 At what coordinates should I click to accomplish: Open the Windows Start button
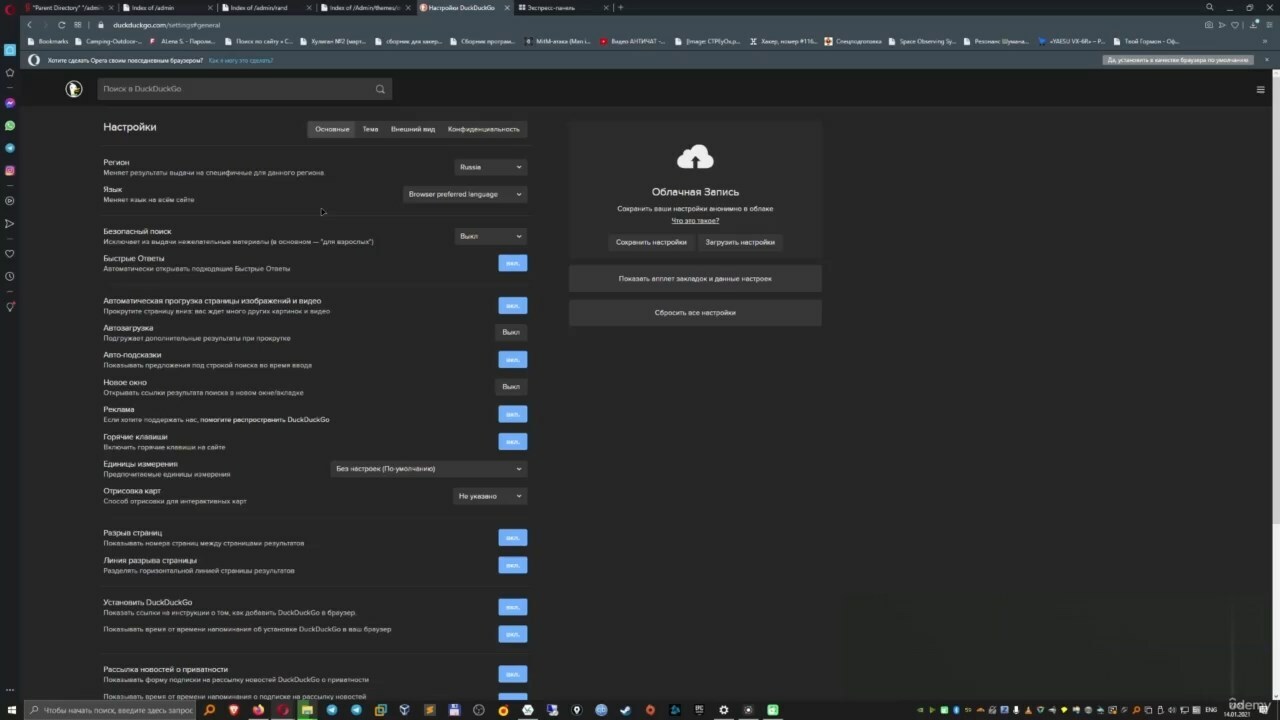point(10,710)
